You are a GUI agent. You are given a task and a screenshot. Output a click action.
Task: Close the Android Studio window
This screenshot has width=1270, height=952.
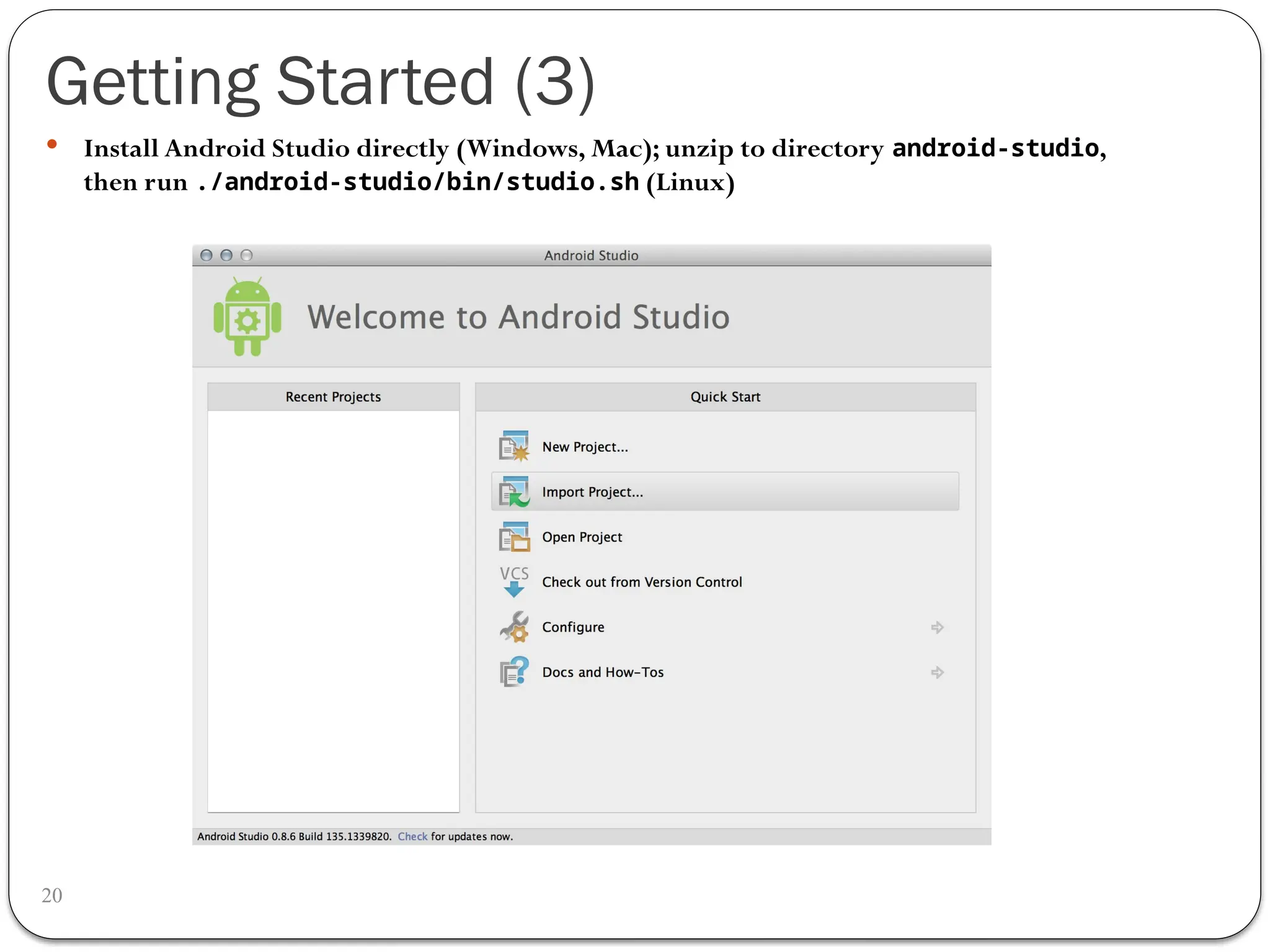tap(206, 255)
